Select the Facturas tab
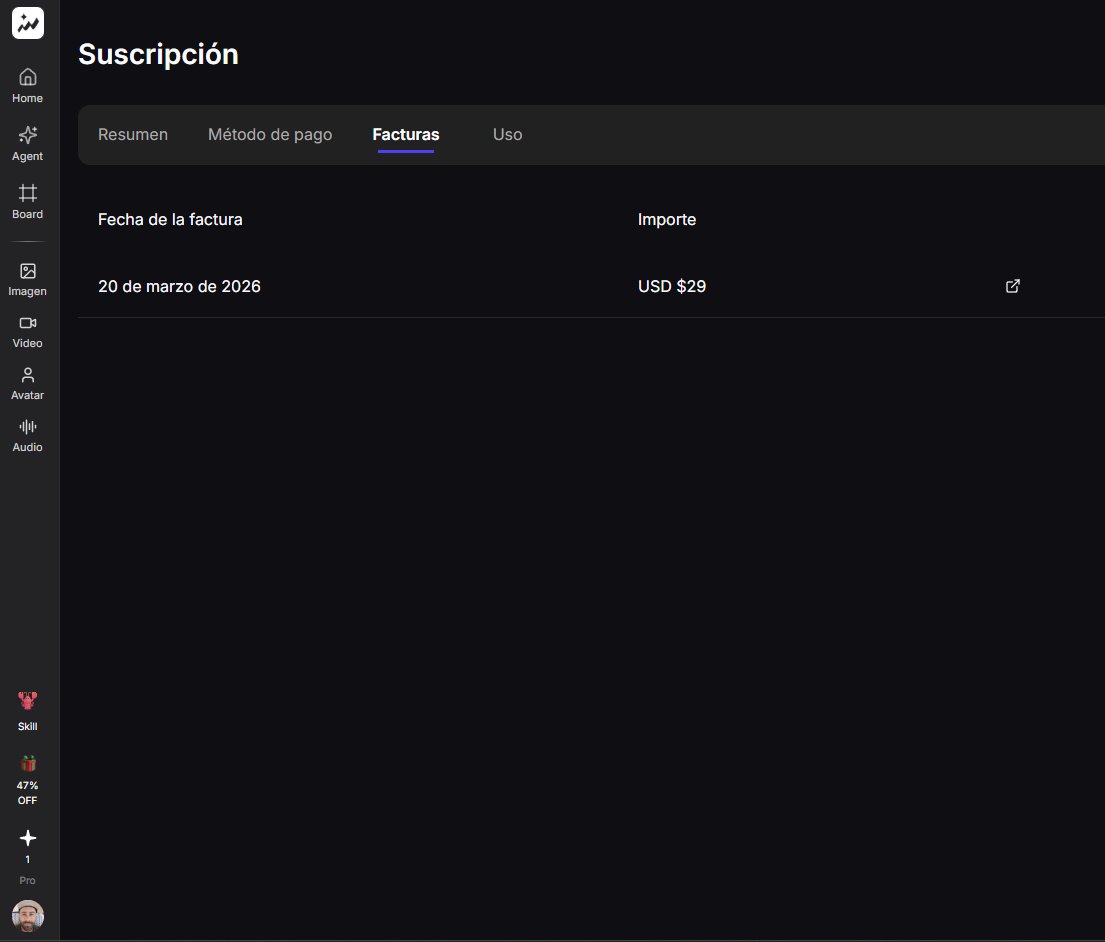 406,135
